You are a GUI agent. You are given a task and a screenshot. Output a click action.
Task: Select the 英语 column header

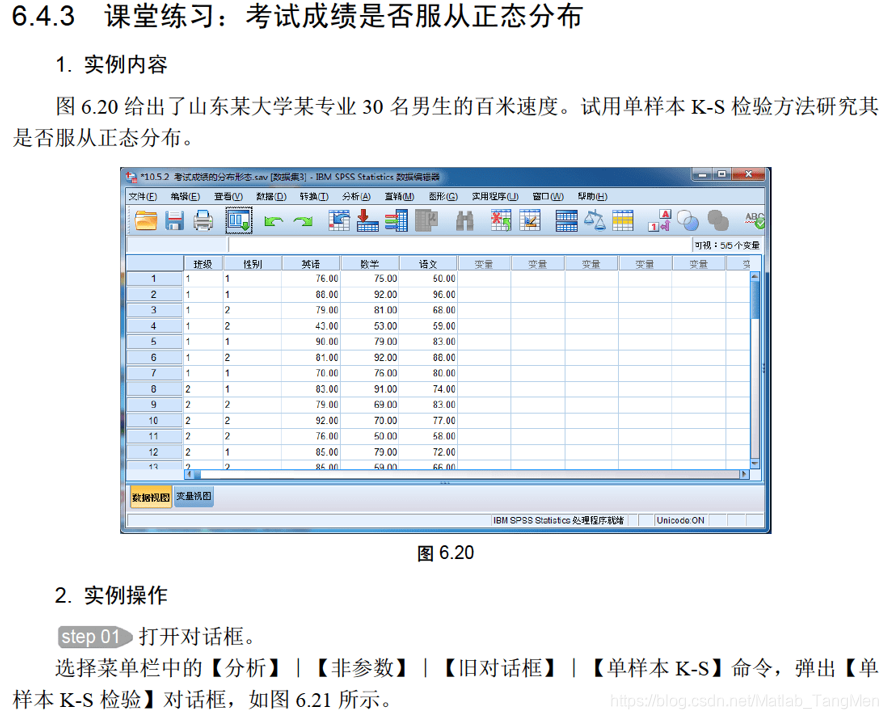point(311,264)
